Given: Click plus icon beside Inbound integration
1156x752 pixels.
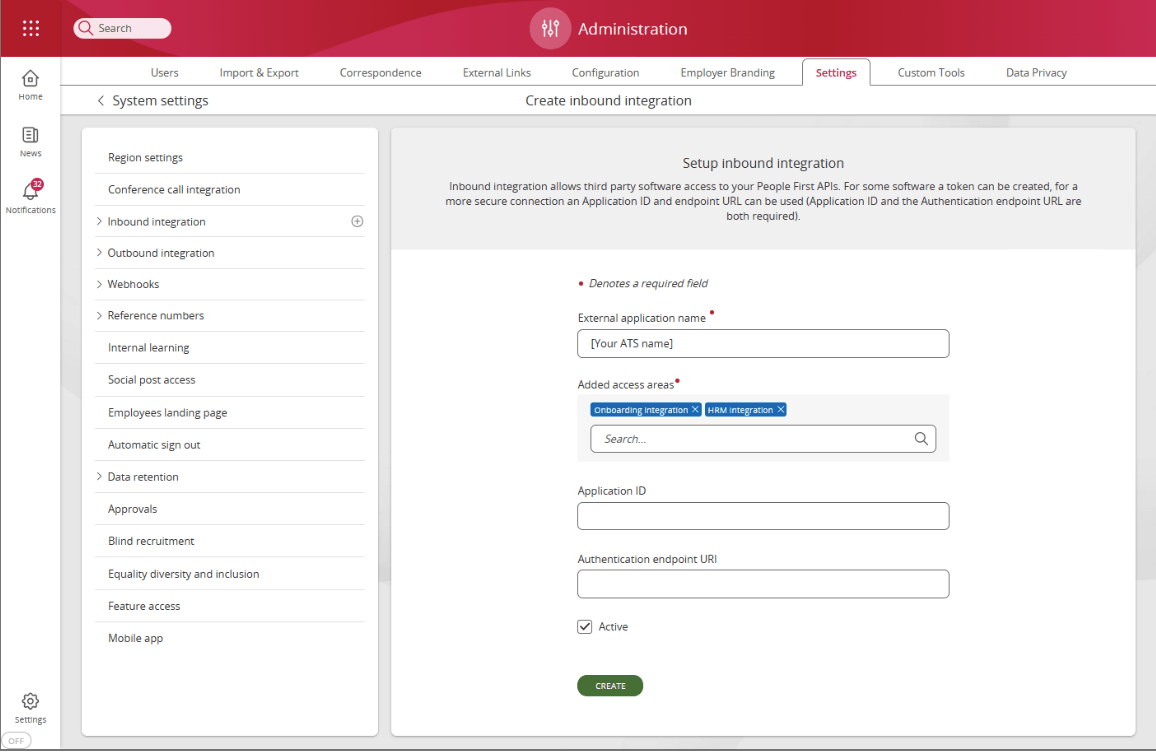Looking at the screenshot, I should 357,222.
